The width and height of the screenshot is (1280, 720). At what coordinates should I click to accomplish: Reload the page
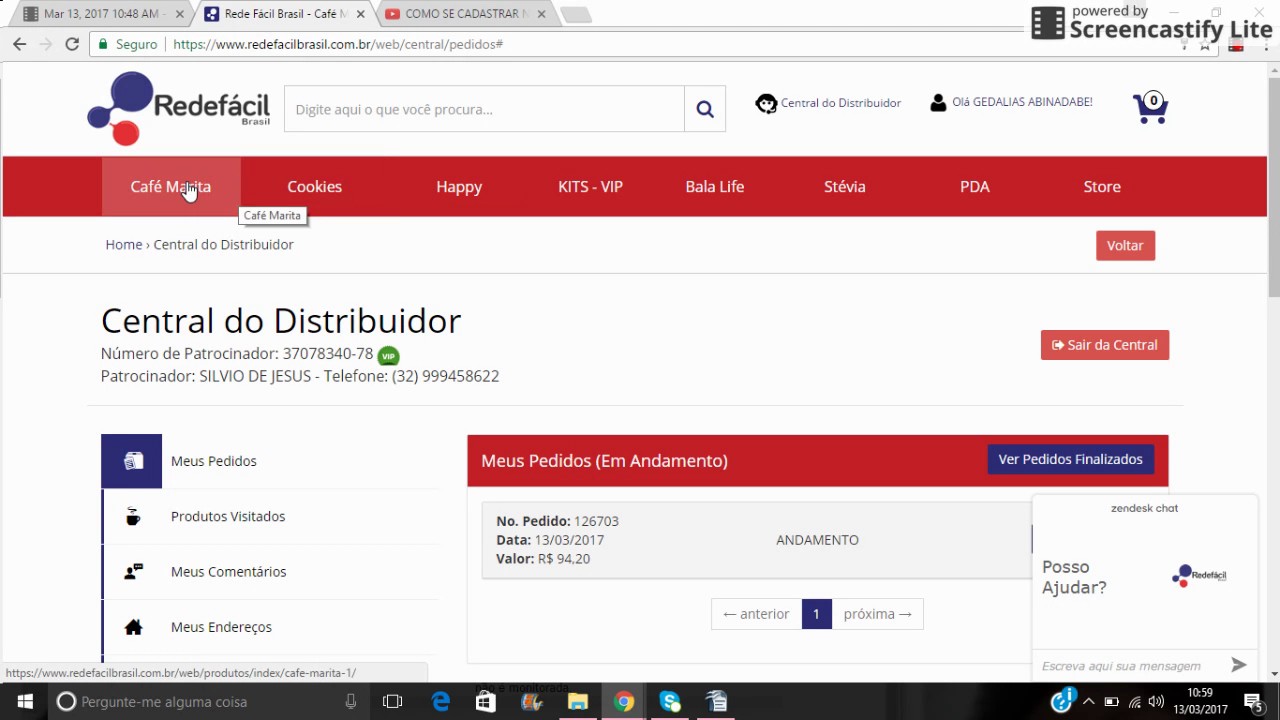pyautogui.click(x=72, y=44)
